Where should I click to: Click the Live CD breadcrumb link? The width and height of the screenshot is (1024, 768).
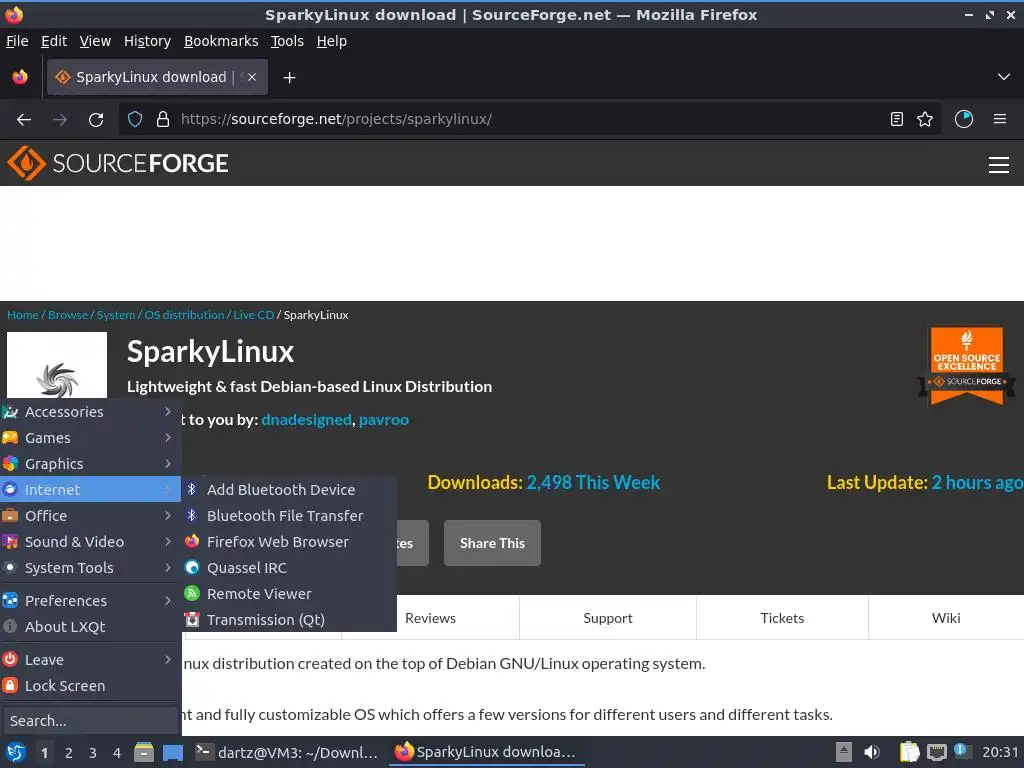click(253, 315)
